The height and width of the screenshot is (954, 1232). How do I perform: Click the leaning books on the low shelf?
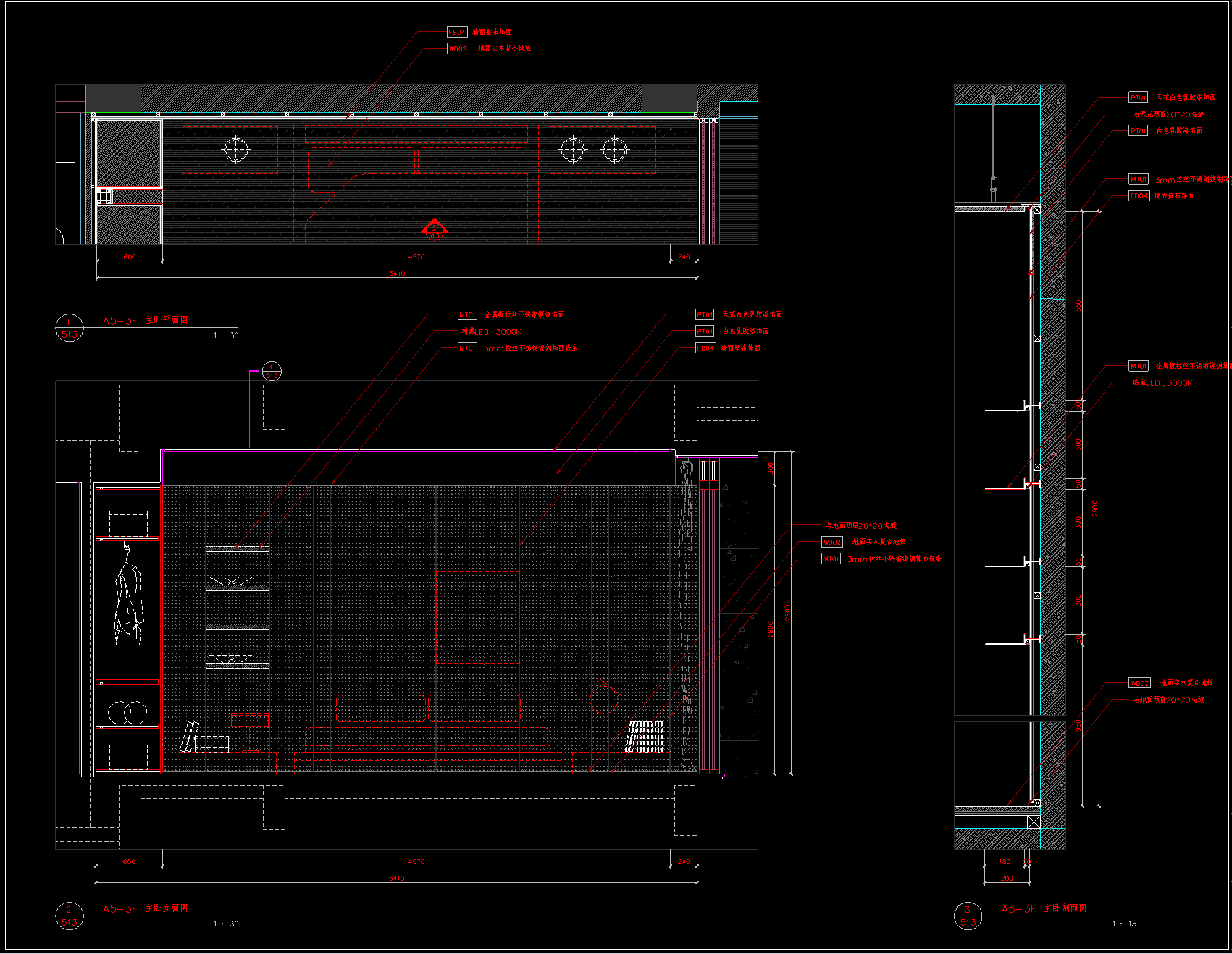click(190, 737)
